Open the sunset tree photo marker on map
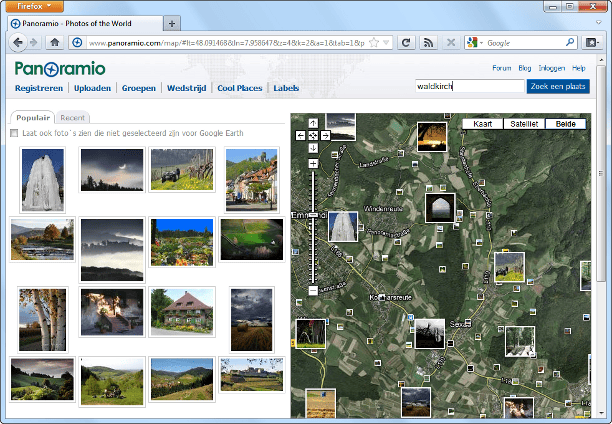Screen dimensions: 612x424 [x=432, y=137]
